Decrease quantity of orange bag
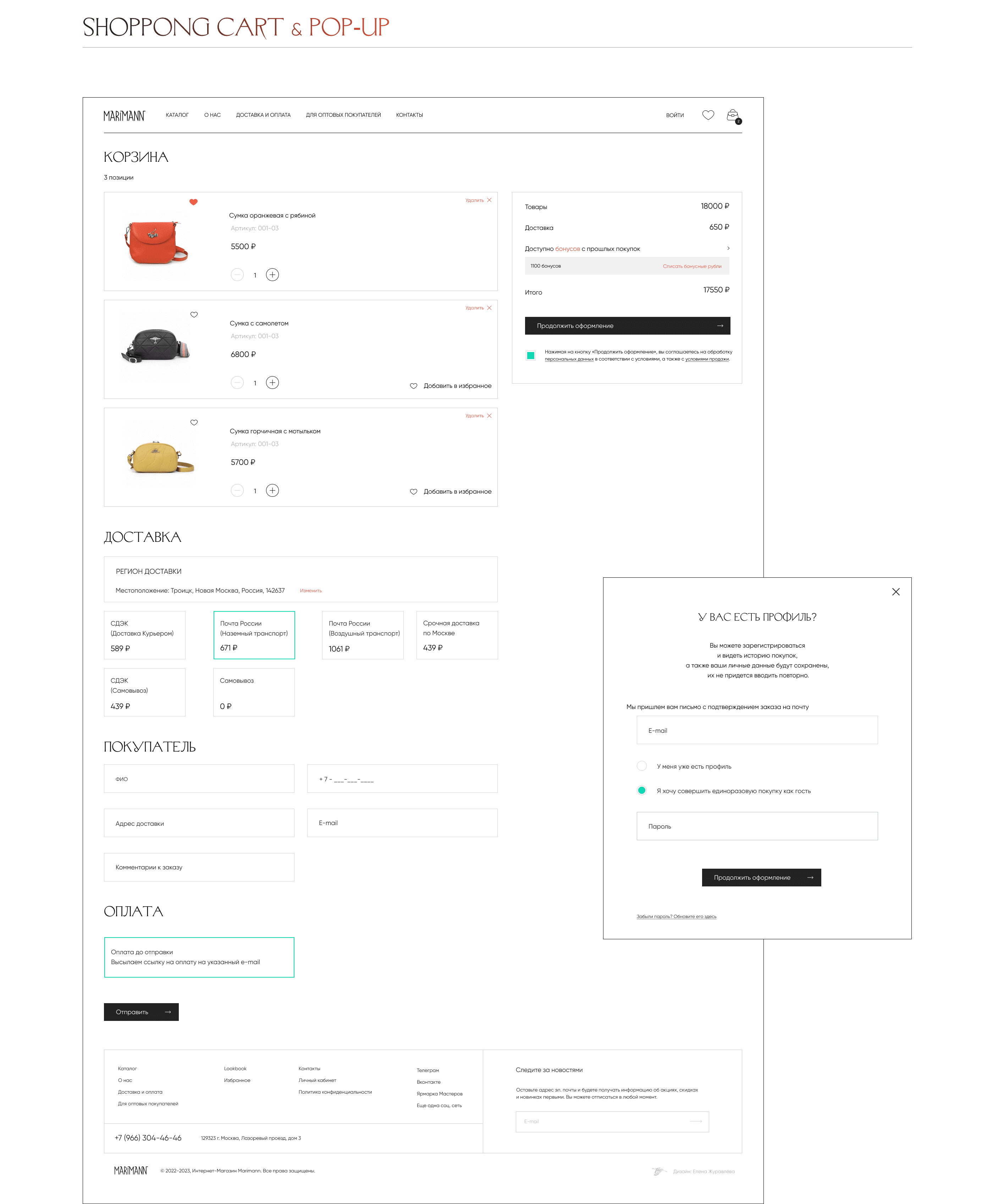 point(237,275)
